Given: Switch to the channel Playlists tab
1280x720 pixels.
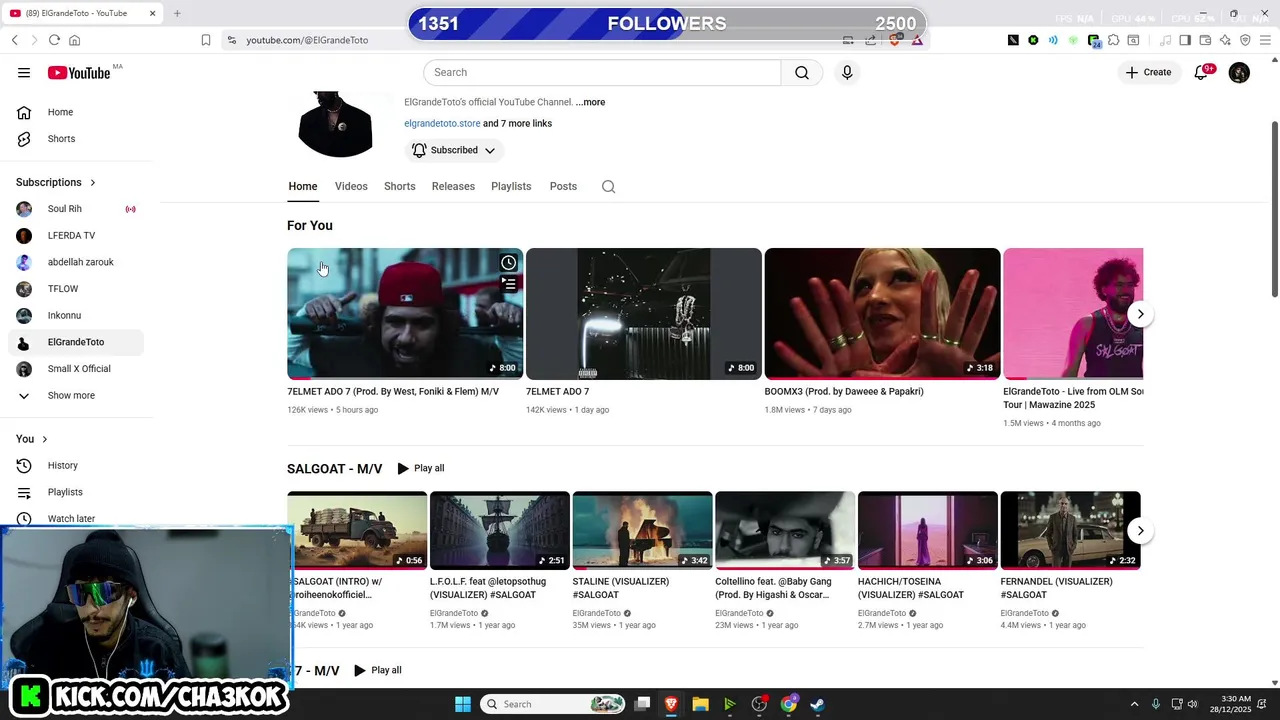Looking at the screenshot, I should (511, 186).
